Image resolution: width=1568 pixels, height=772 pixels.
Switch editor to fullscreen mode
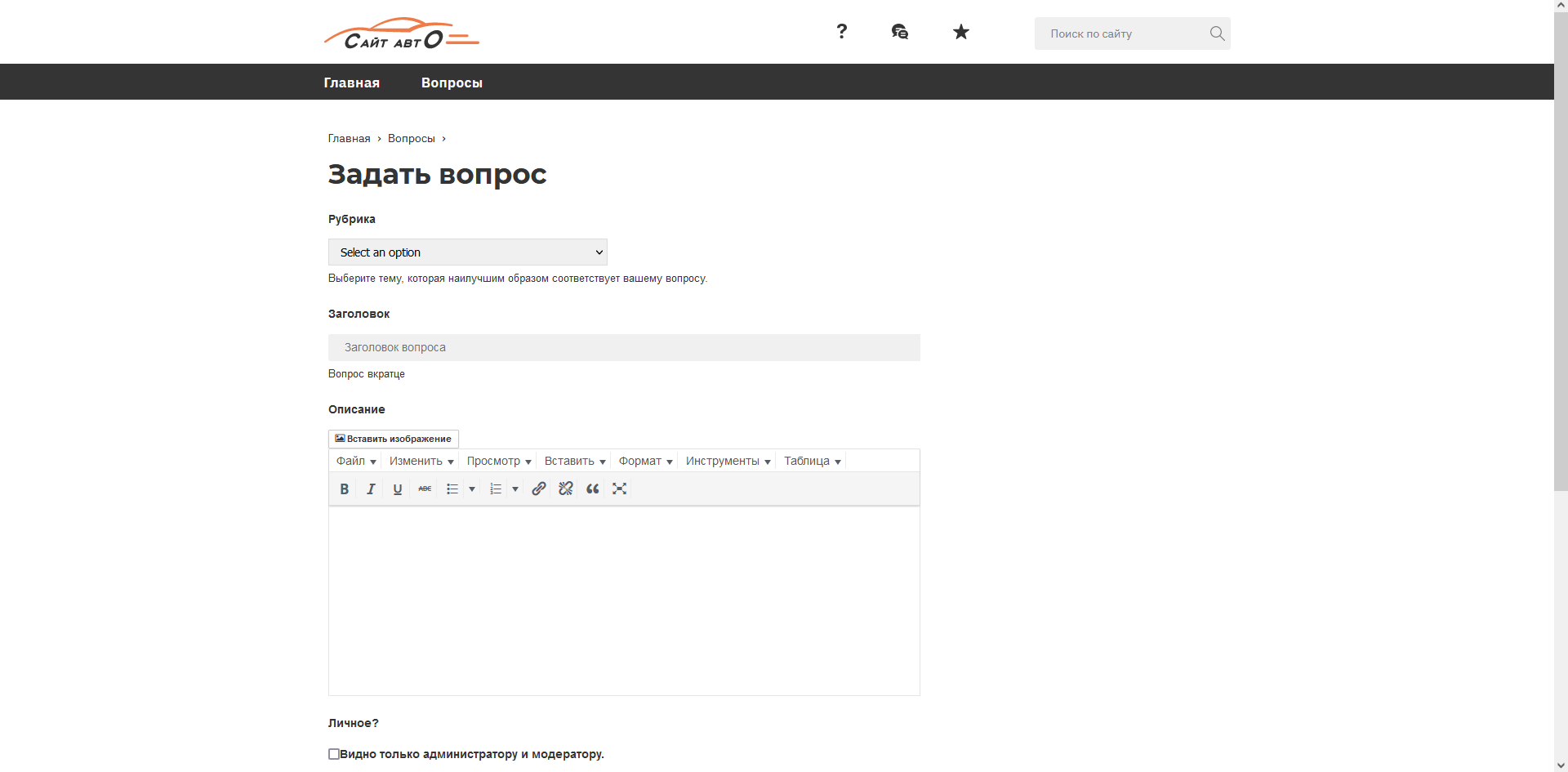620,489
